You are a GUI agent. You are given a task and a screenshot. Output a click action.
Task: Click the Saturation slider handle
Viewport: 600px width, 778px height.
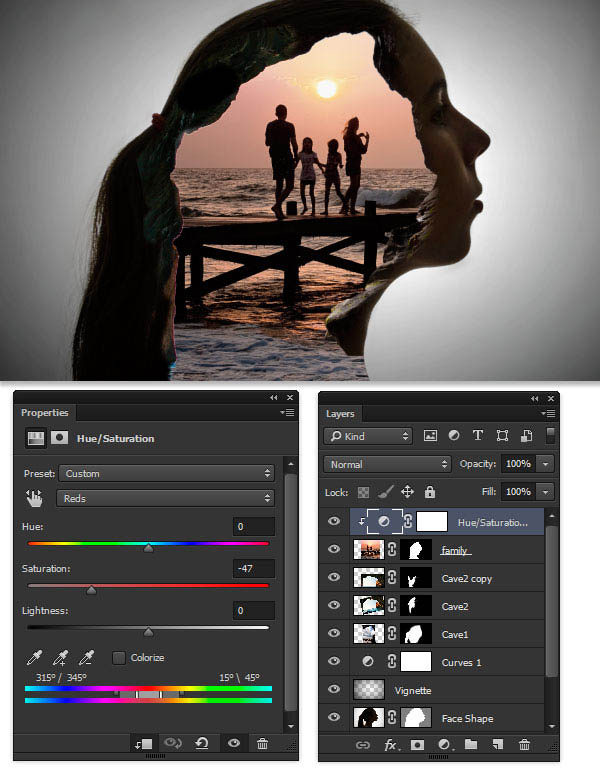[91, 590]
